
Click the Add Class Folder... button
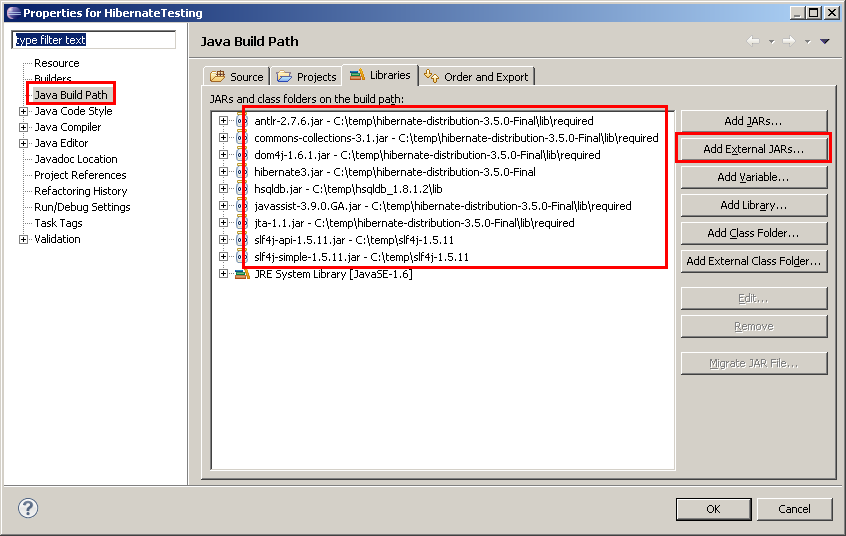coord(754,233)
